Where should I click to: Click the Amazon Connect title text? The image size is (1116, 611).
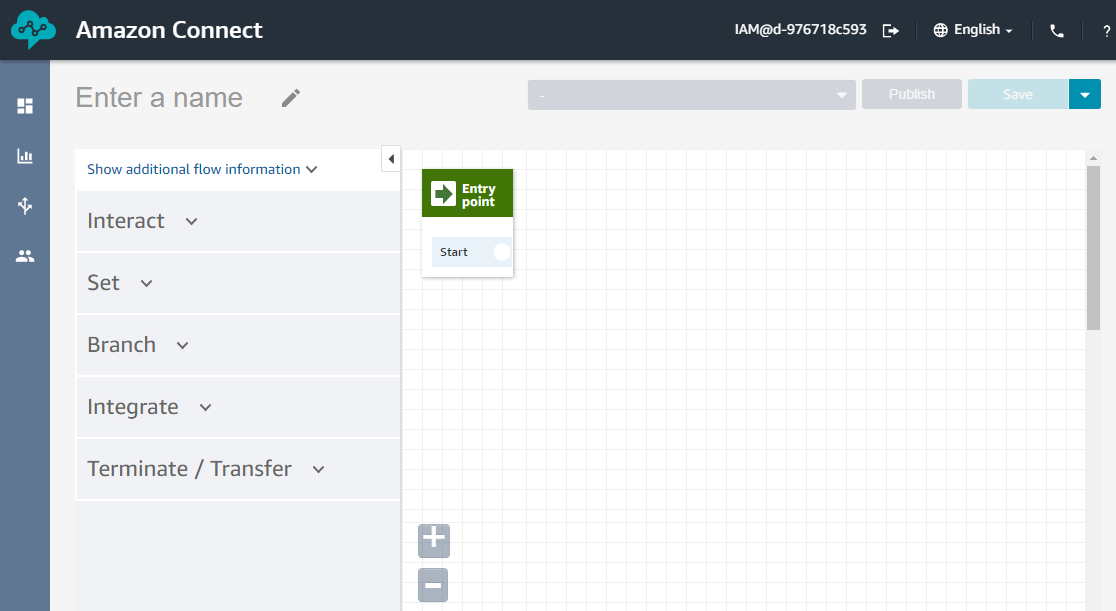point(169,30)
